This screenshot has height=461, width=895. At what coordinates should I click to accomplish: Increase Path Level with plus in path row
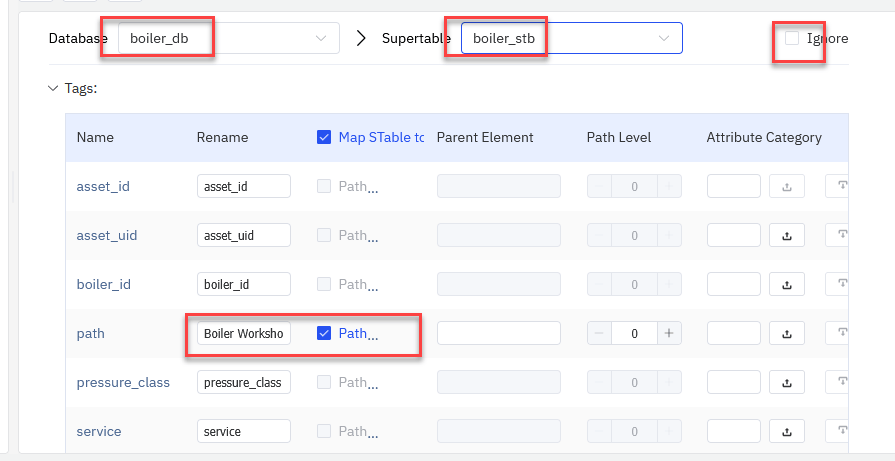pos(669,333)
